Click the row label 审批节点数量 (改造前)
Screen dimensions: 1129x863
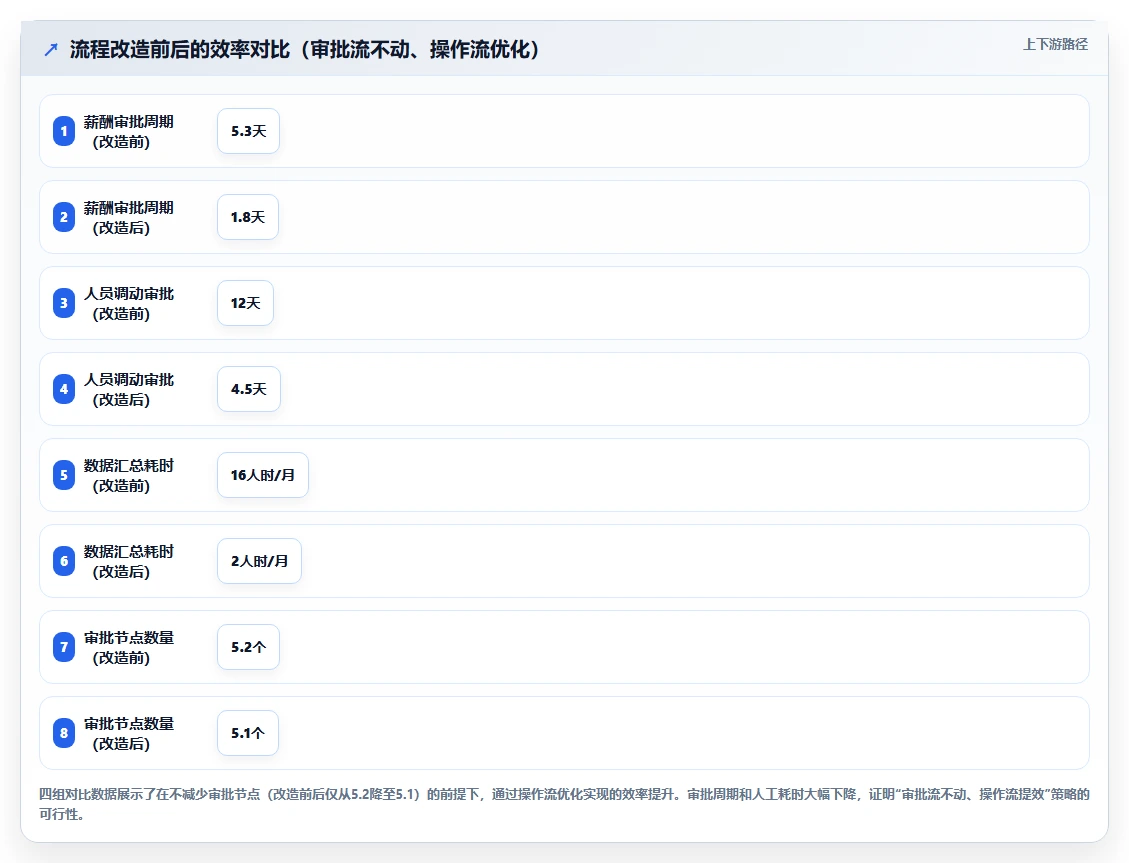[129, 648]
